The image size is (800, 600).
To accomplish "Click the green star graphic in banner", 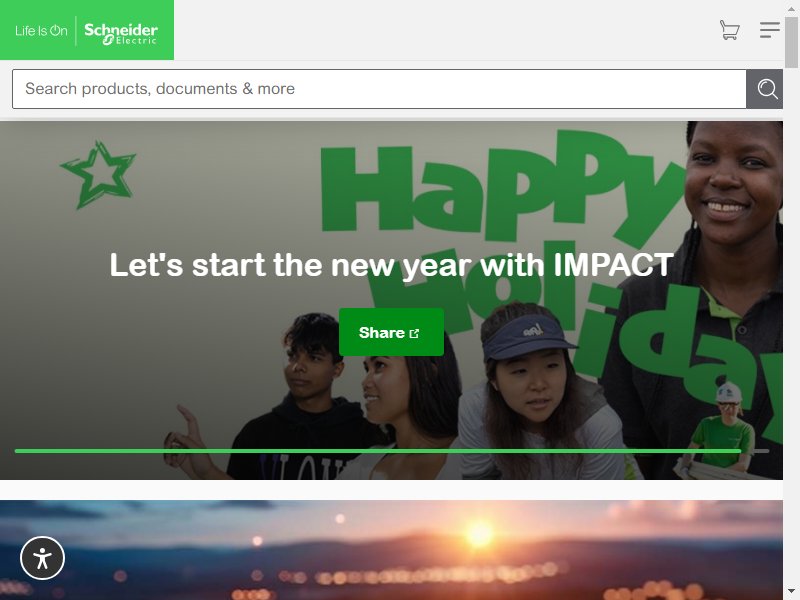I will [99, 174].
